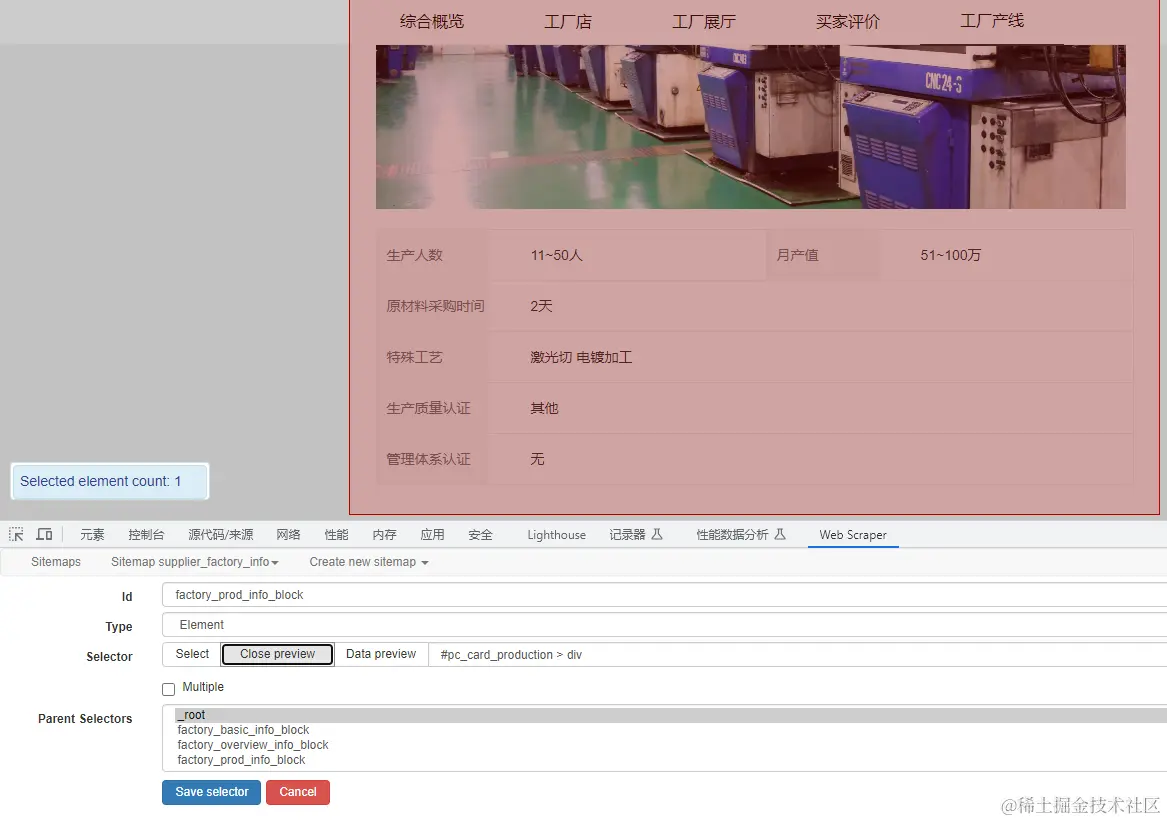The height and width of the screenshot is (822, 1167).
Task: Click the flask icon beside 记录器 tab
Action: pyautogui.click(x=655, y=534)
